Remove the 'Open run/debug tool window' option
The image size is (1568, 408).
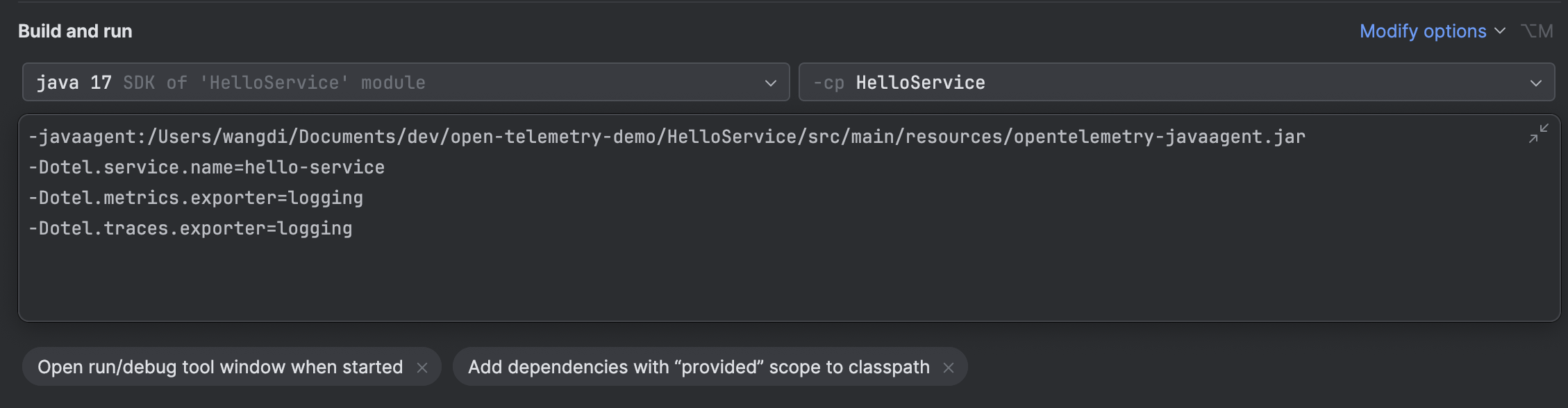pyautogui.click(x=422, y=368)
